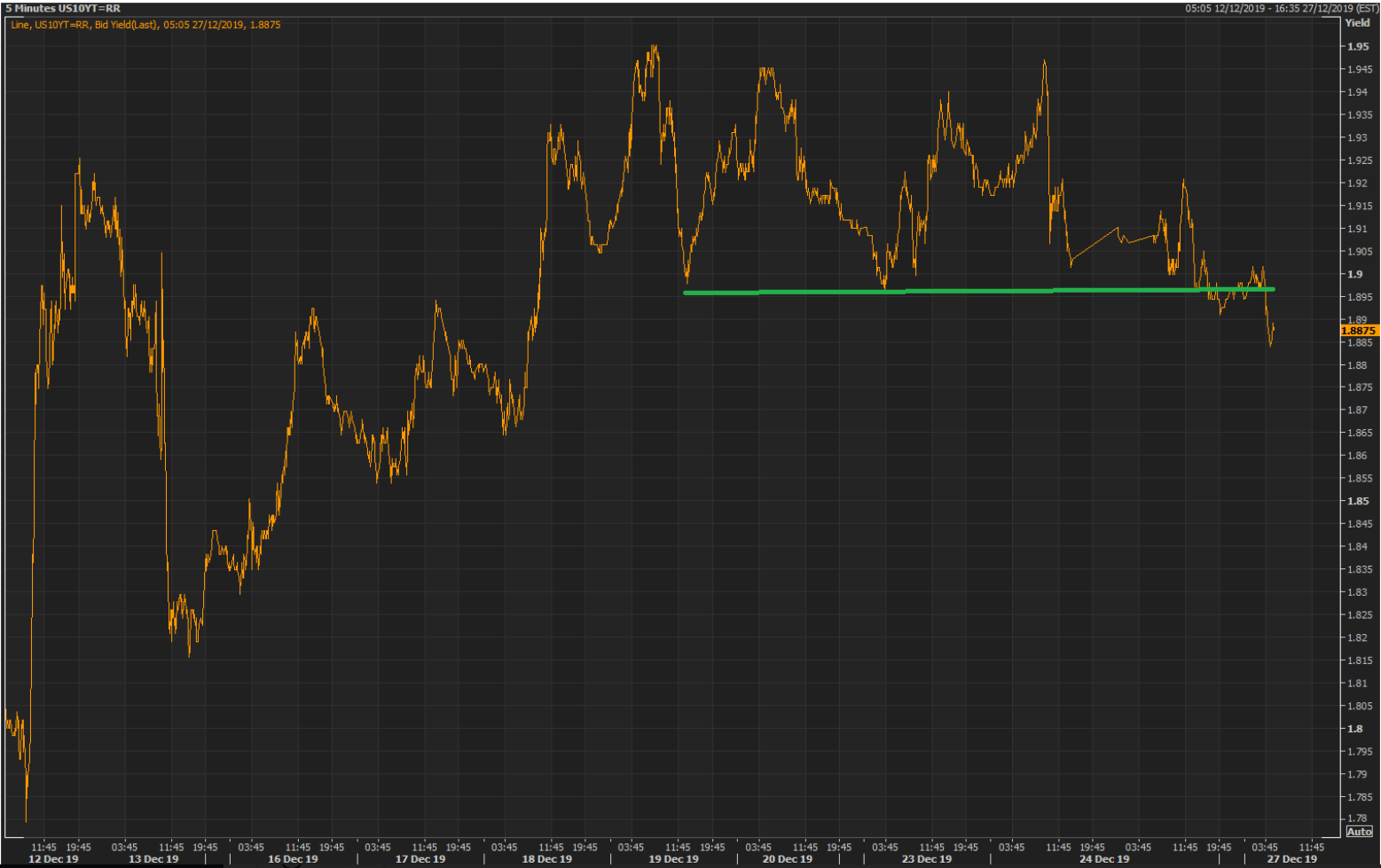
Task: Click the green horizontal support line
Action: coord(979,291)
